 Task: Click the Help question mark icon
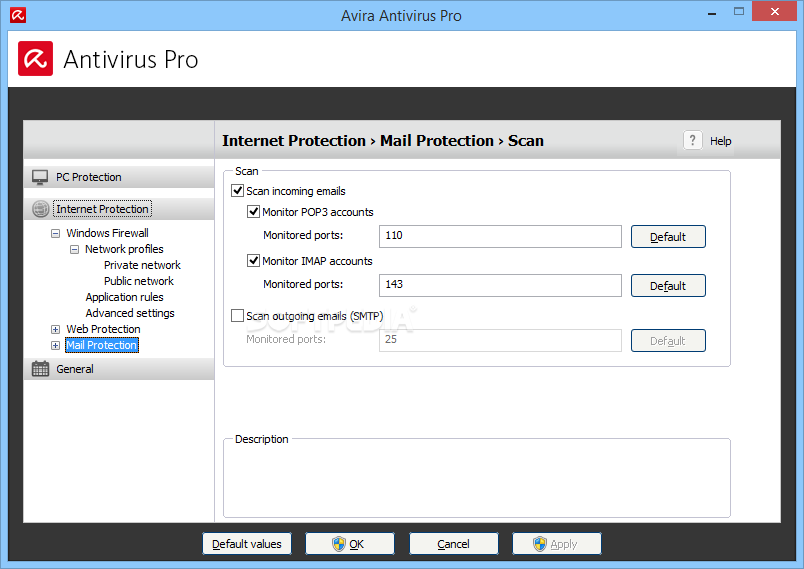pos(692,140)
